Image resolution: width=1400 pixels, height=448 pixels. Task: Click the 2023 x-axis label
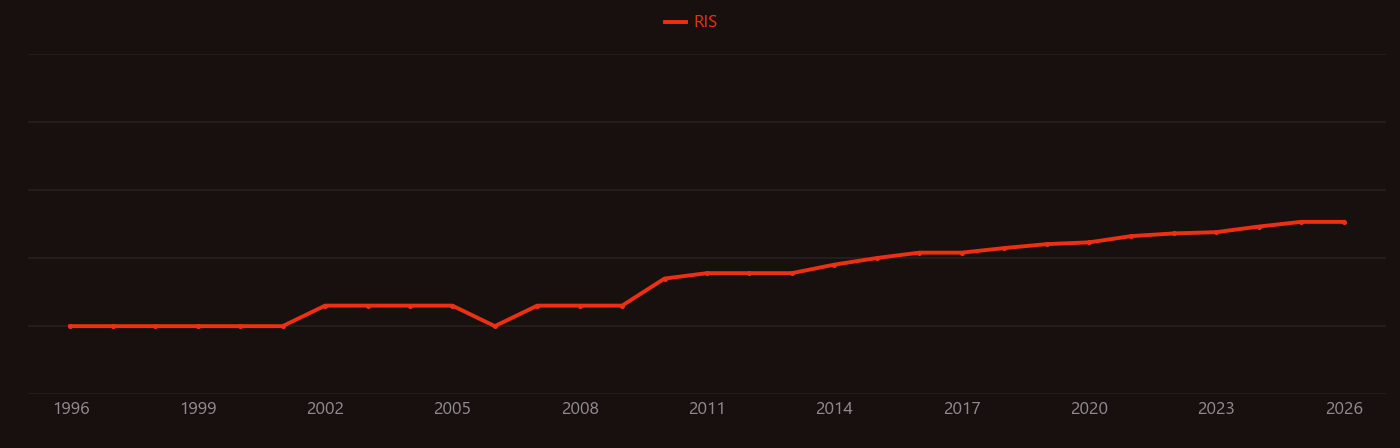(1216, 409)
